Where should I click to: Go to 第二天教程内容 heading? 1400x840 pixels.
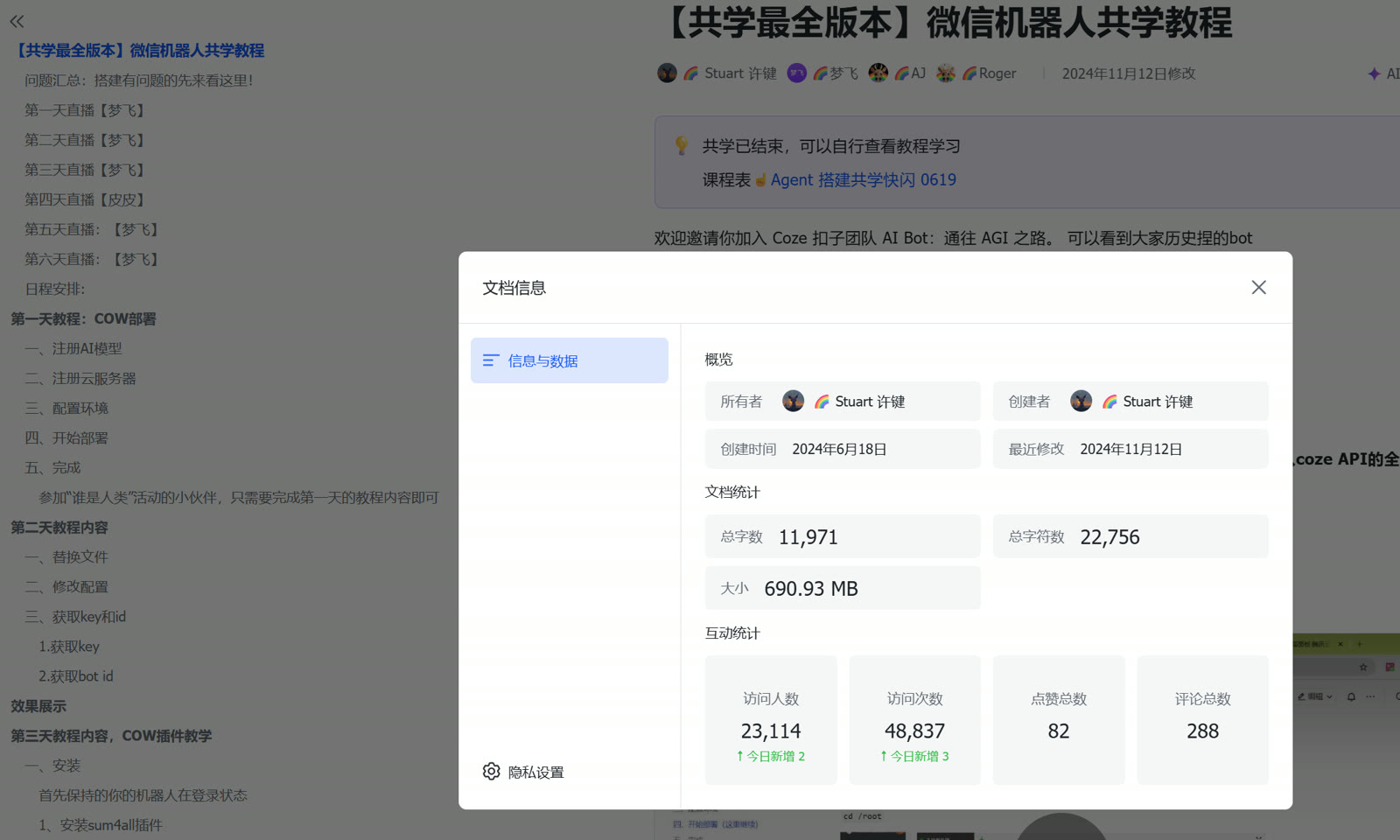(59, 528)
